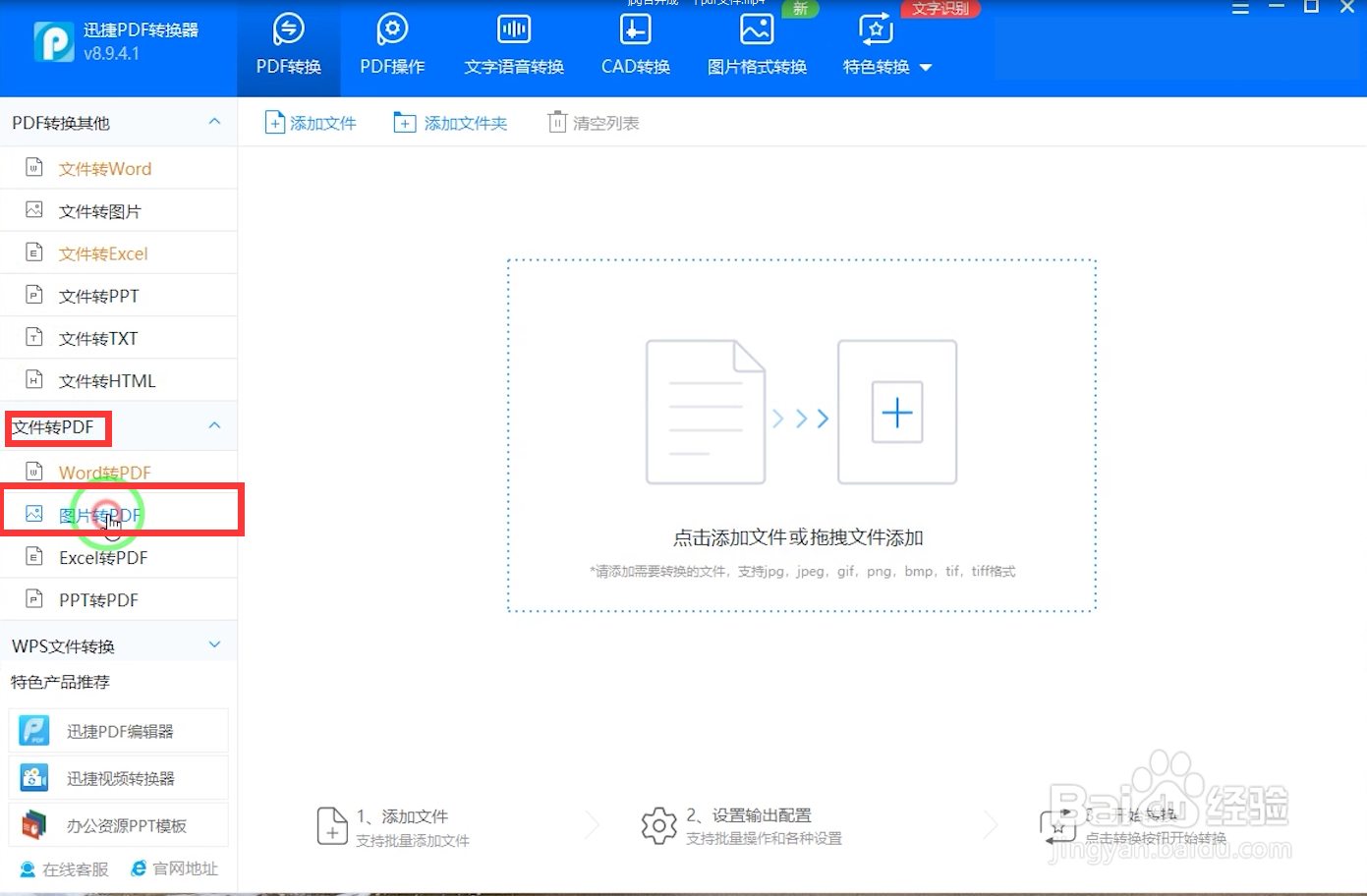
Task: Click the 迅捷视频转换器 camera icon
Action: (34, 778)
